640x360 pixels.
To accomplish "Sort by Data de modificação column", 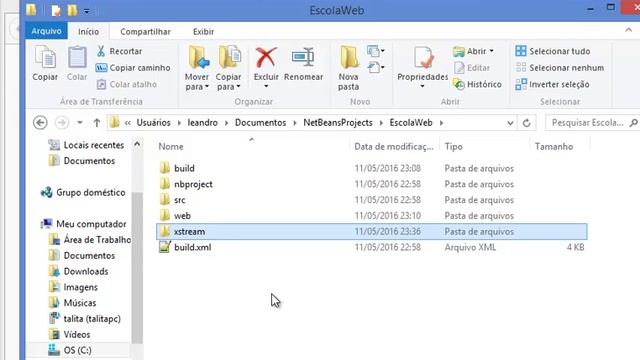I will [393, 146].
